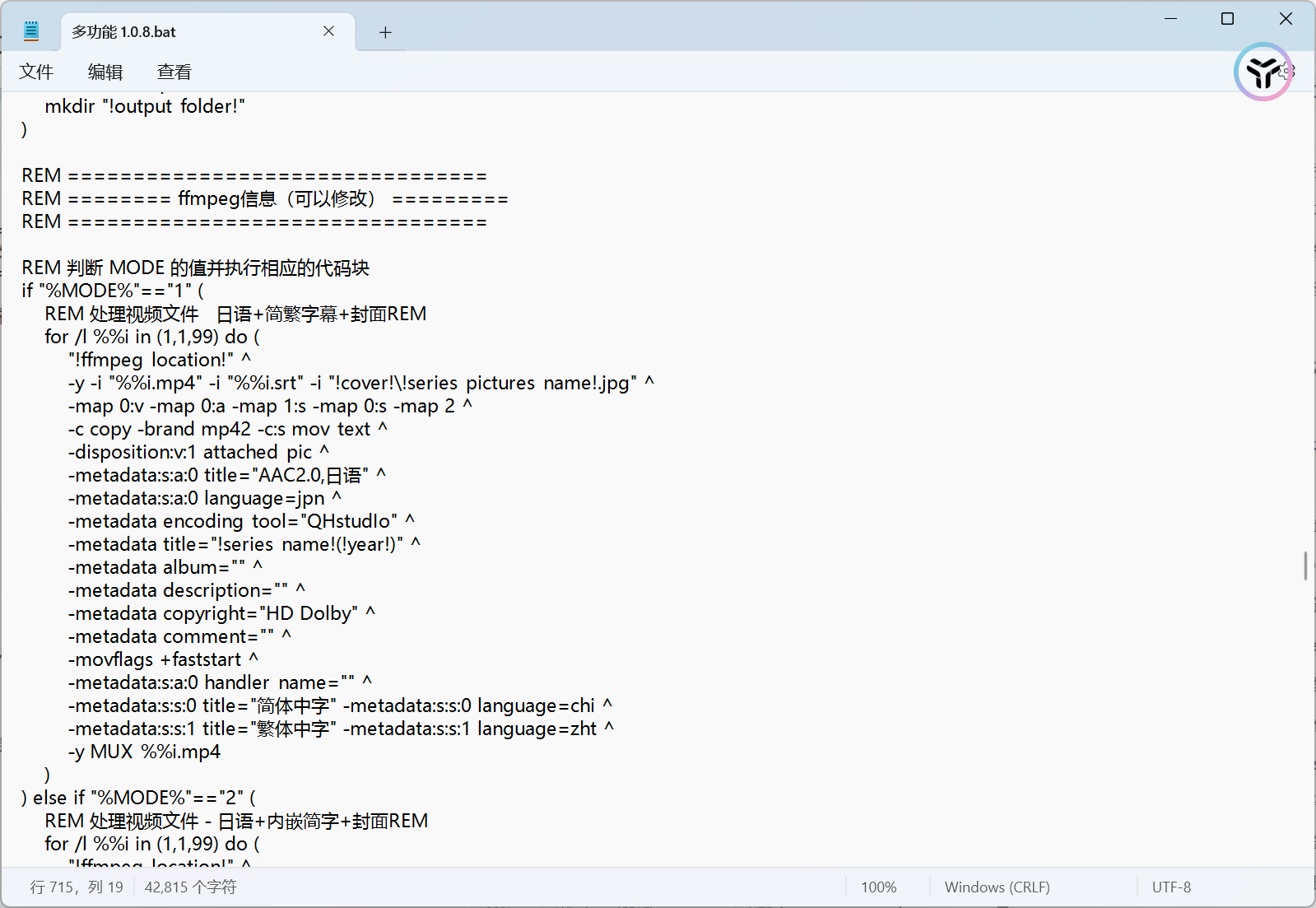Maximize the Notepad window
This screenshot has height=908, width=1316.
click(x=1227, y=18)
